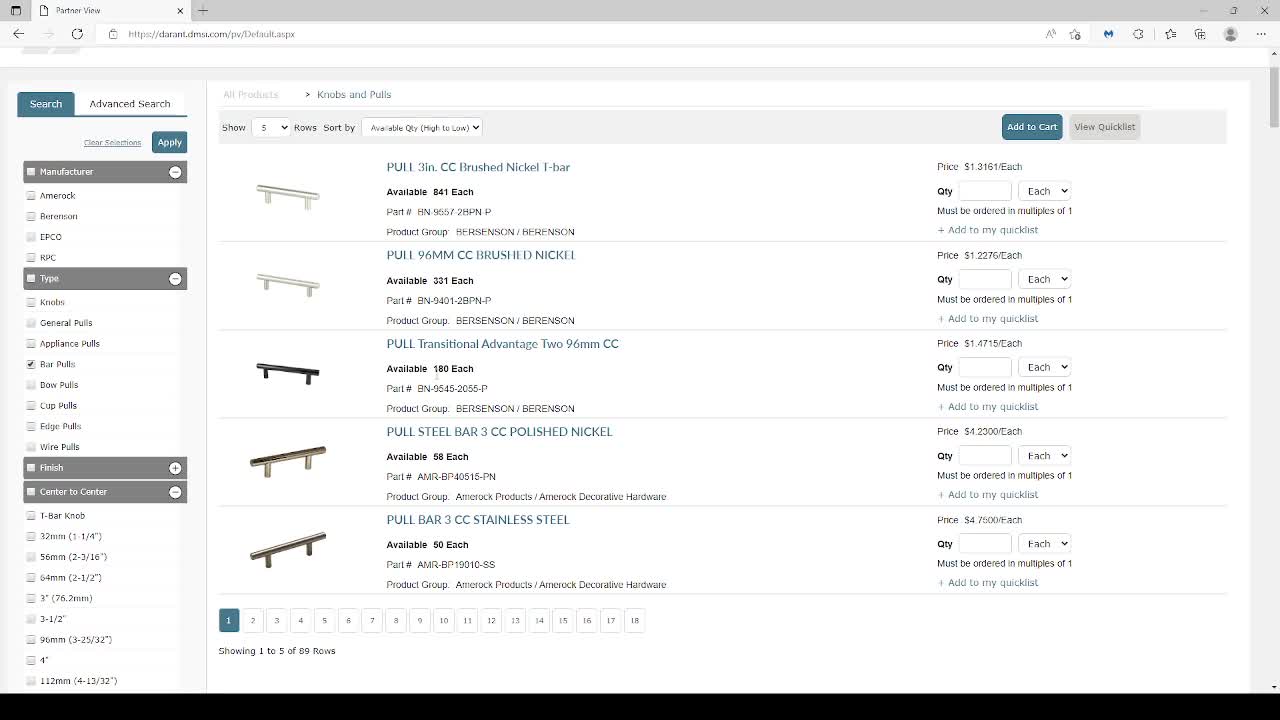Open browser Collections

pyautogui.click(x=1200, y=34)
